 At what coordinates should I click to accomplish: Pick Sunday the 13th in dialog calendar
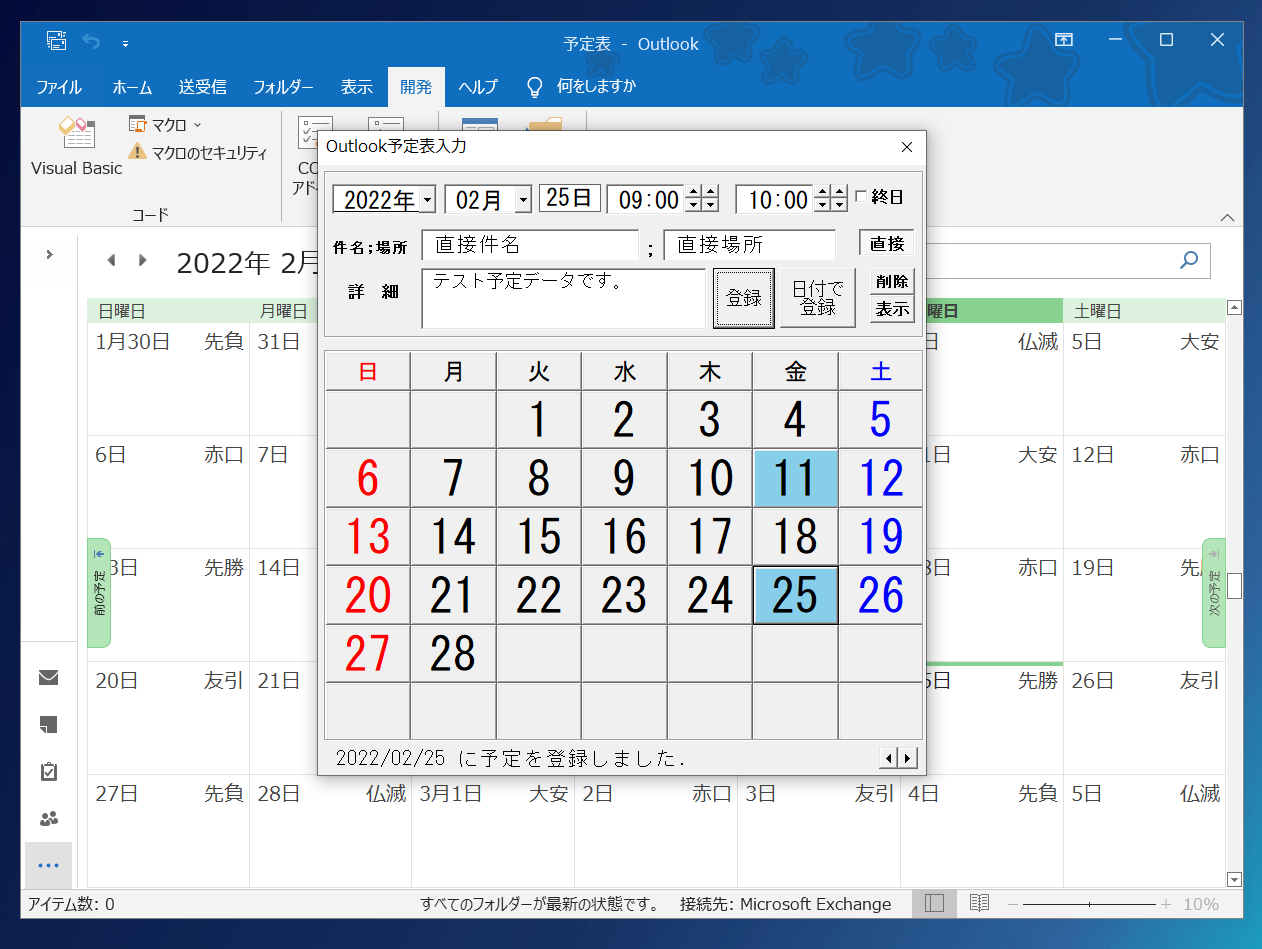tap(368, 536)
